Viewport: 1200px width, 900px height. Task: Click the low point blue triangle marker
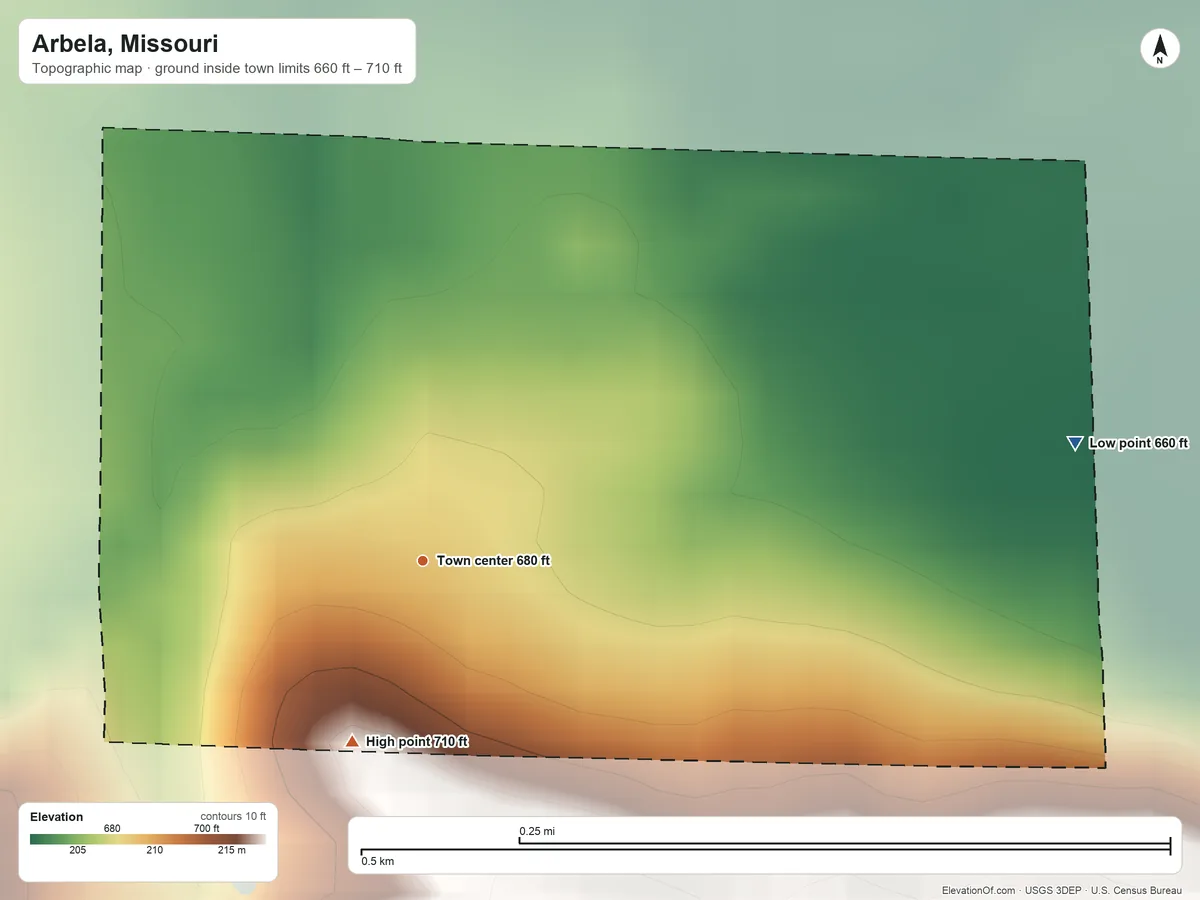(x=1075, y=443)
